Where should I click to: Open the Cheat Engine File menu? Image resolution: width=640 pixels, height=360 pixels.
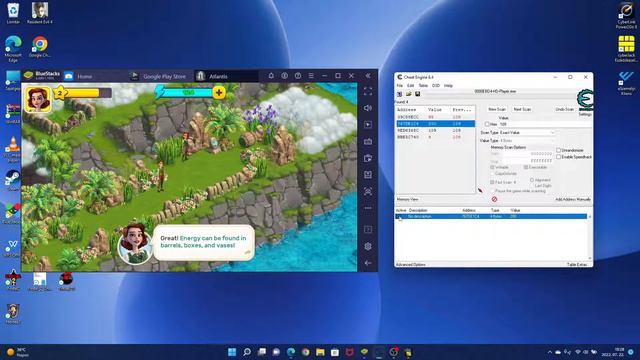[400, 86]
